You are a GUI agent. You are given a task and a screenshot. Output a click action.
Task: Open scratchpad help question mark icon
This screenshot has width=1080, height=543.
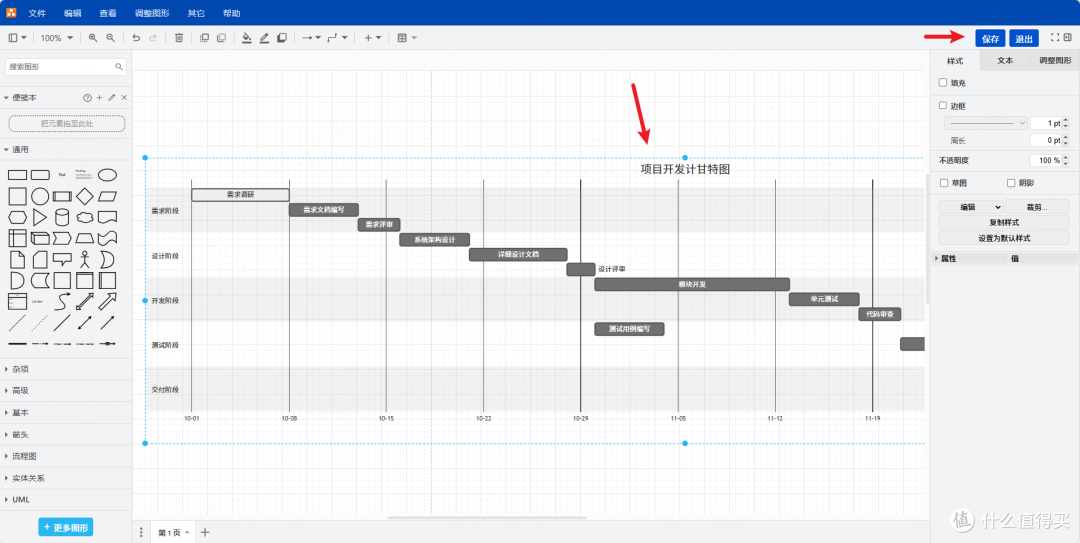click(87, 98)
